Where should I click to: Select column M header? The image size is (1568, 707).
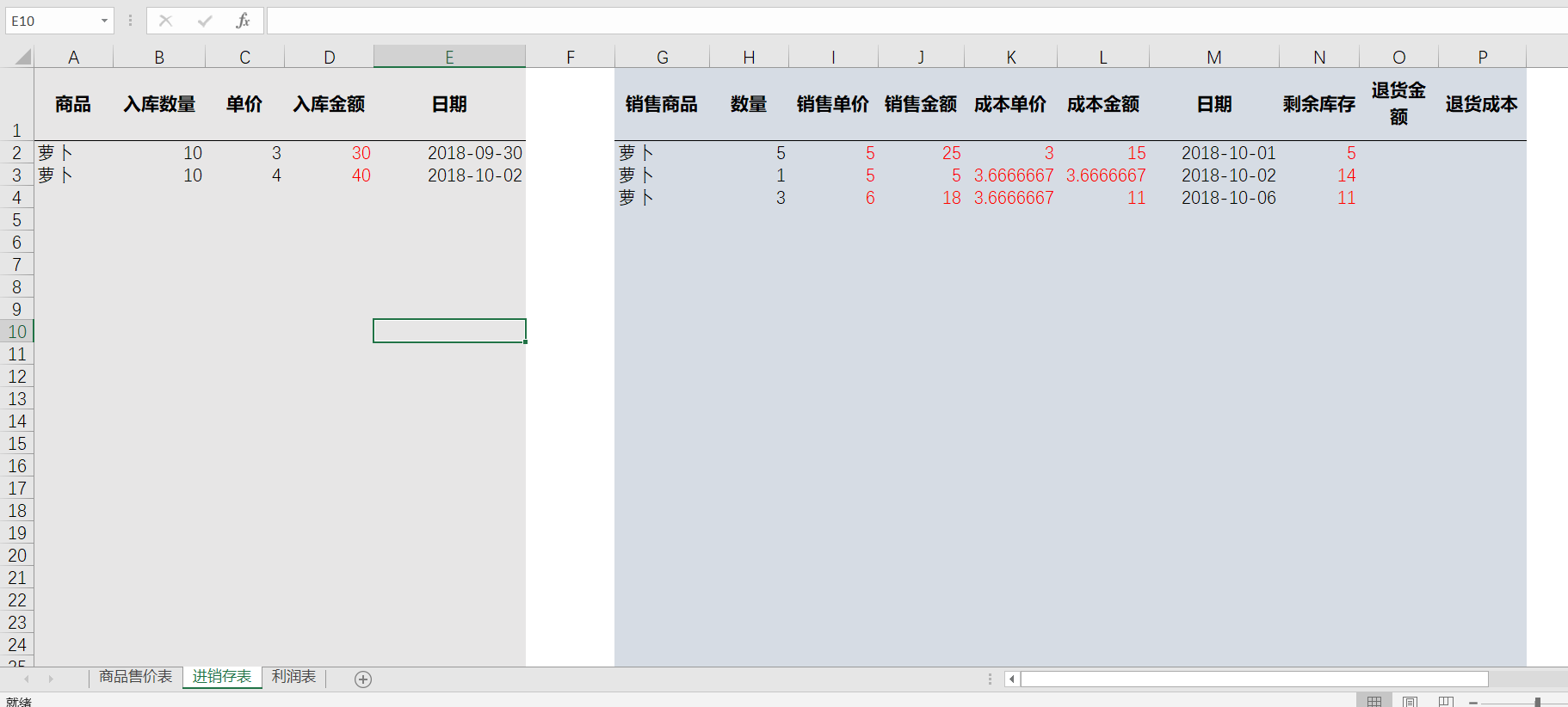point(1214,57)
